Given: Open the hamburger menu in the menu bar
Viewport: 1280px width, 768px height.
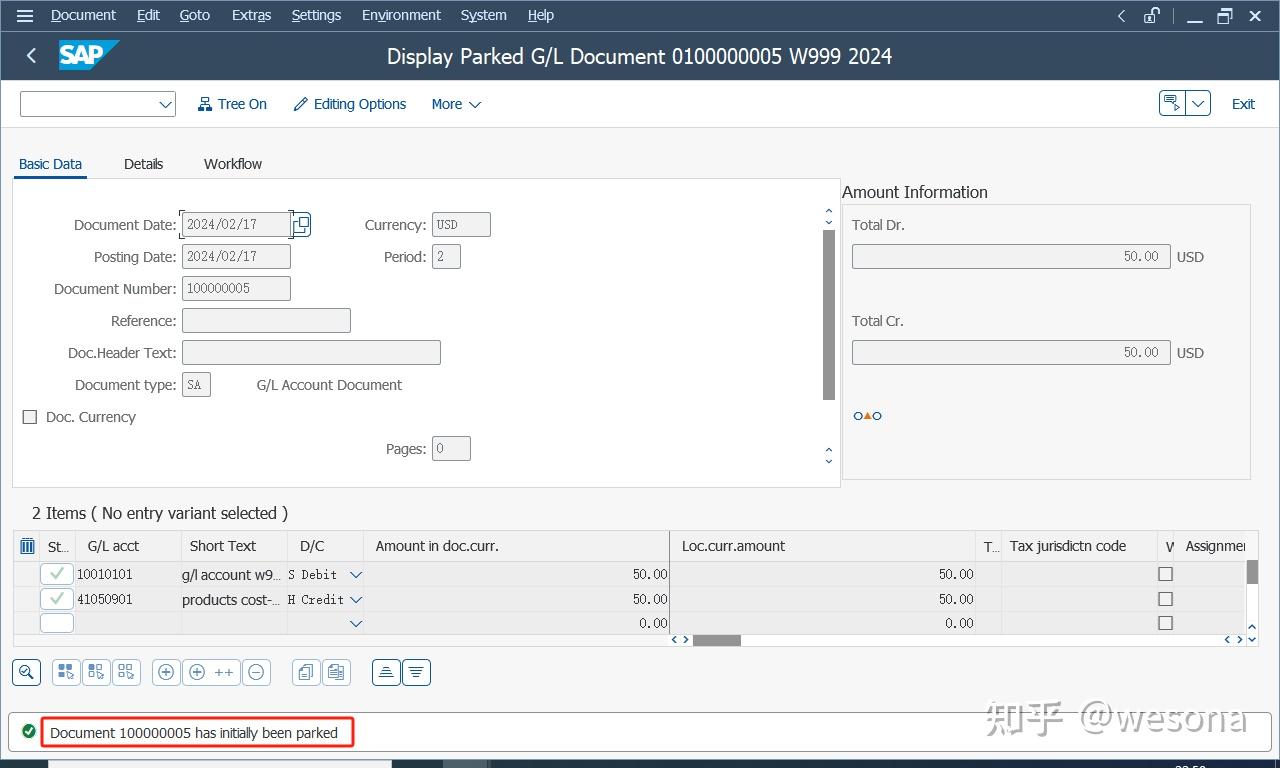Looking at the screenshot, I should tap(25, 16).
